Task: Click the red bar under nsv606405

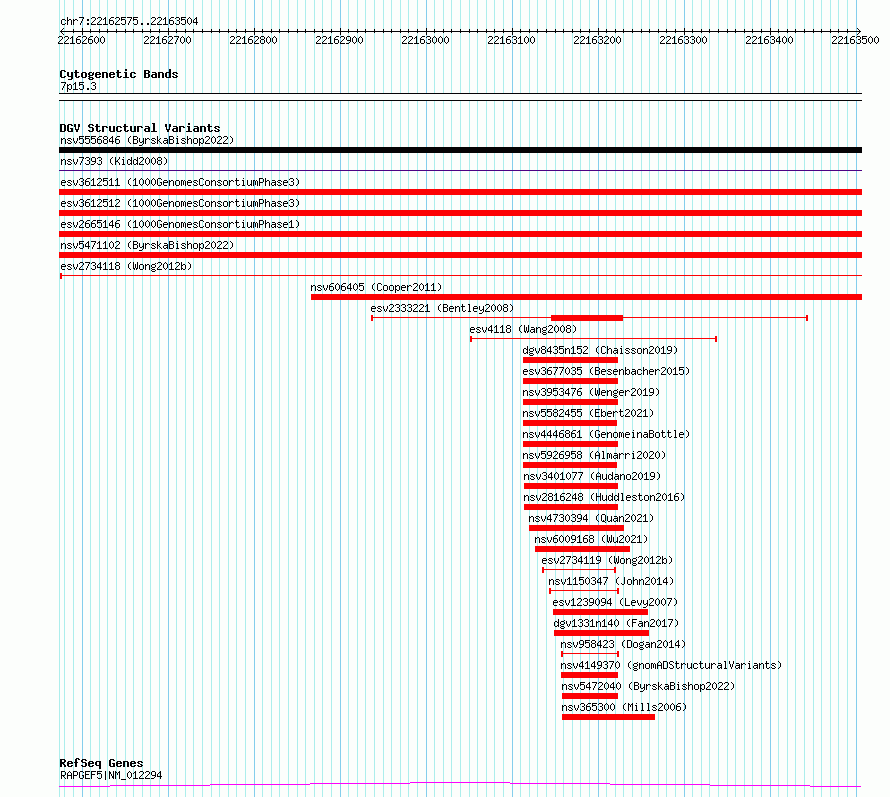Action: (586, 297)
